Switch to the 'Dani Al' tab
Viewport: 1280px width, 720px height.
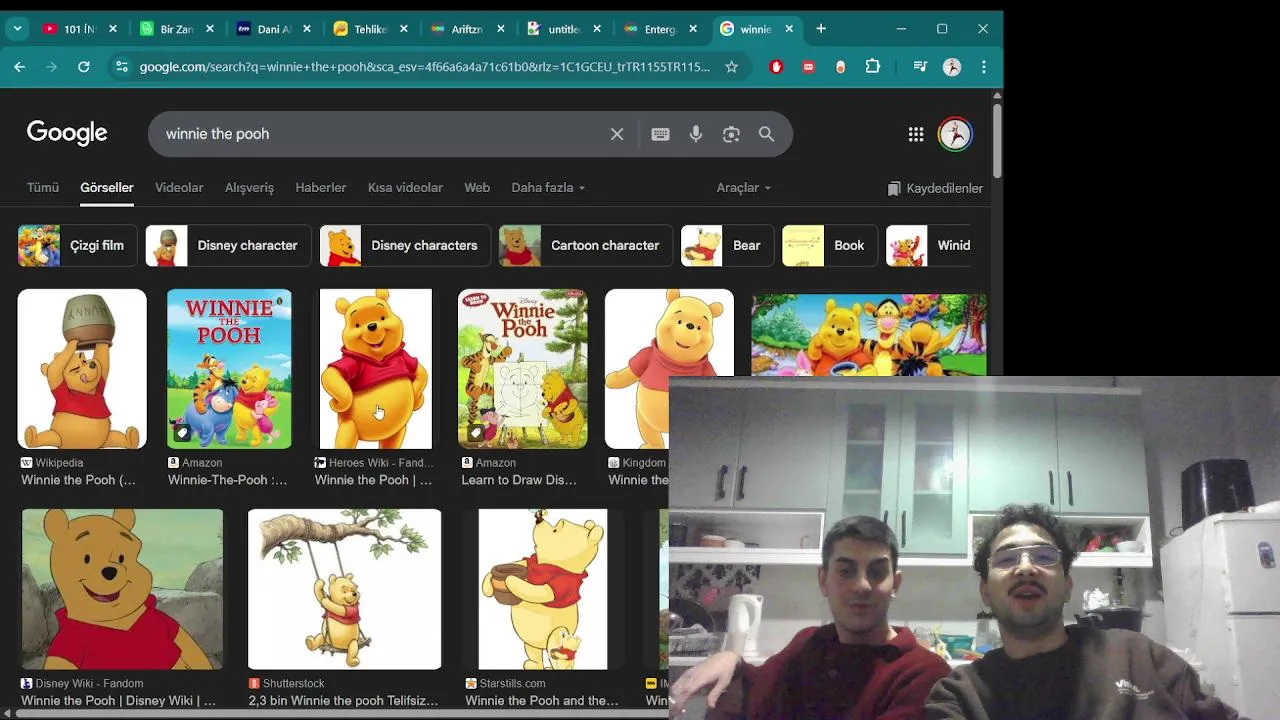click(x=273, y=29)
